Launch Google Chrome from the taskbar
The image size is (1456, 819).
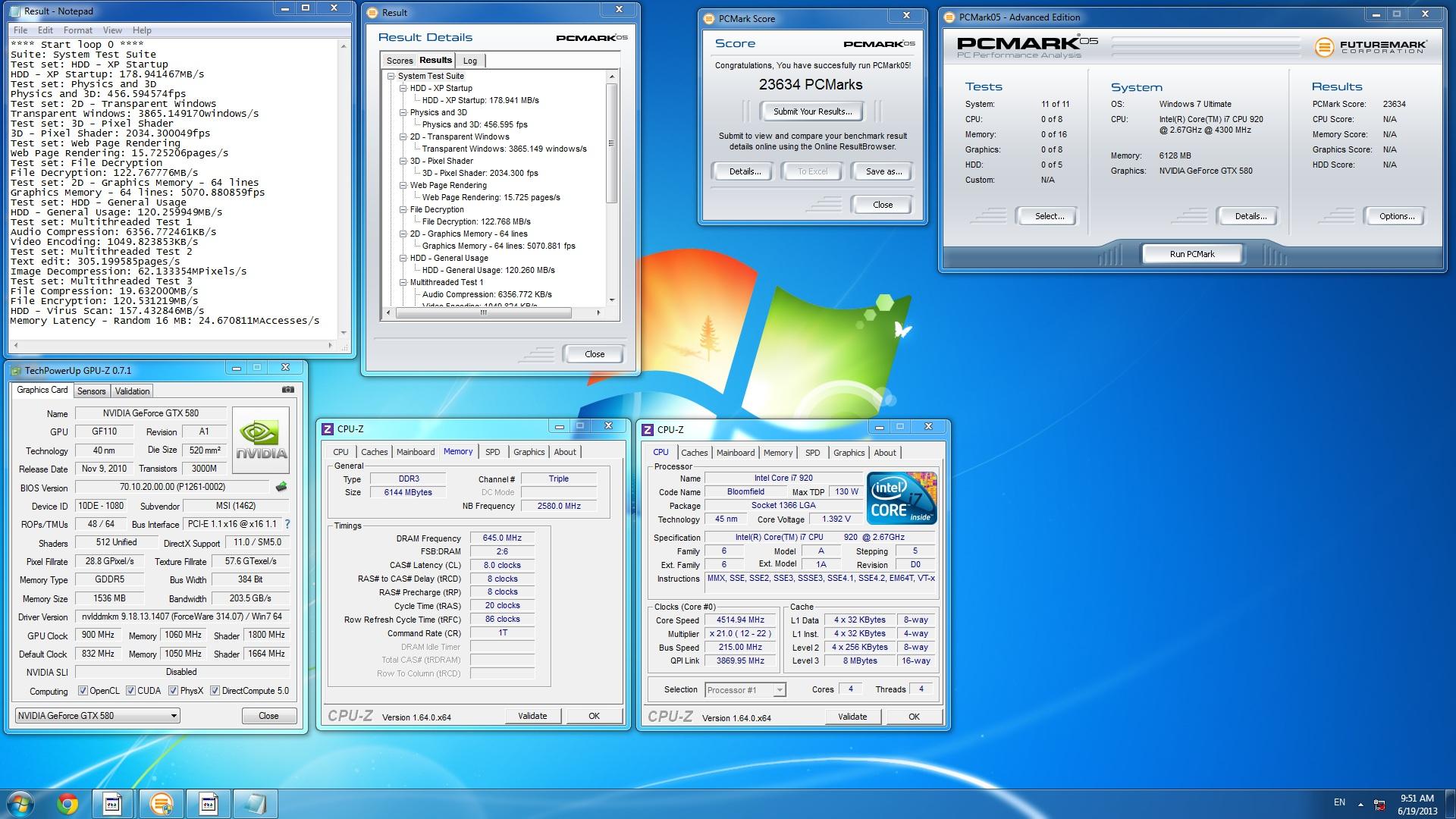pyautogui.click(x=67, y=804)
